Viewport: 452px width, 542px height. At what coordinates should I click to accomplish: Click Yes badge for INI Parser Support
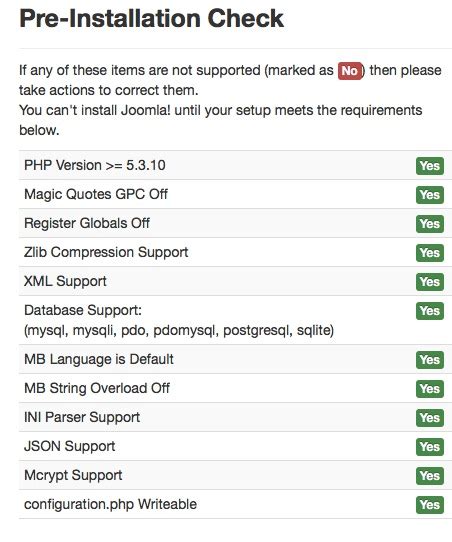430,418
